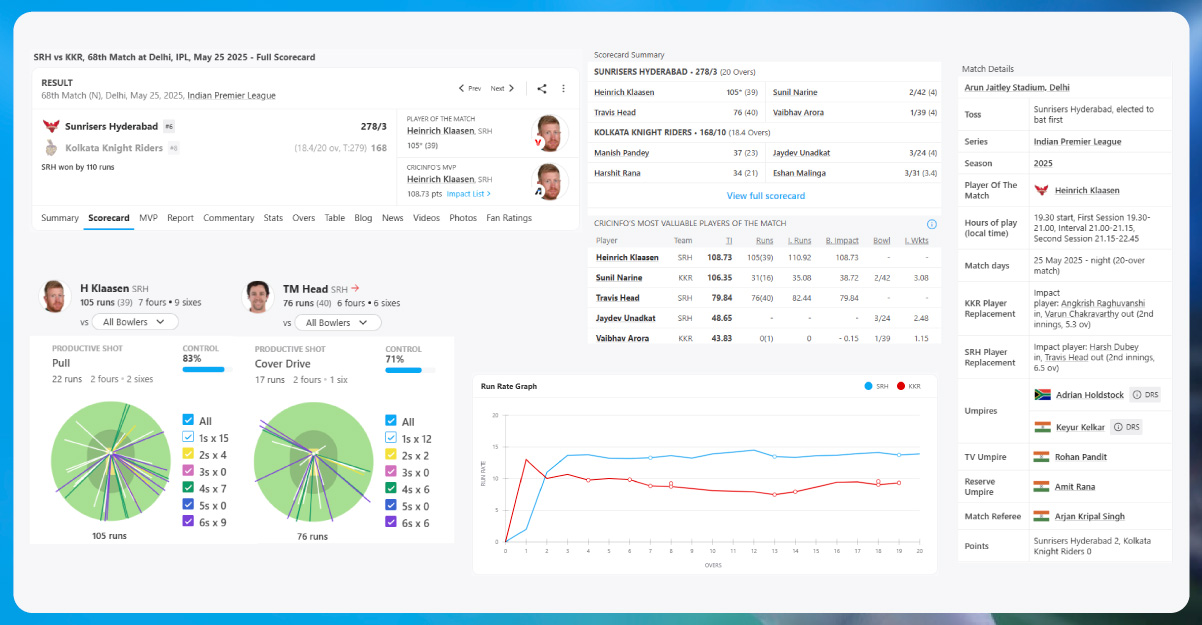The height and width of the screenshot is (625, 1202).
Task: Toggle the 4s x 6 checkbox for Head
Action: tap(391, 489)
